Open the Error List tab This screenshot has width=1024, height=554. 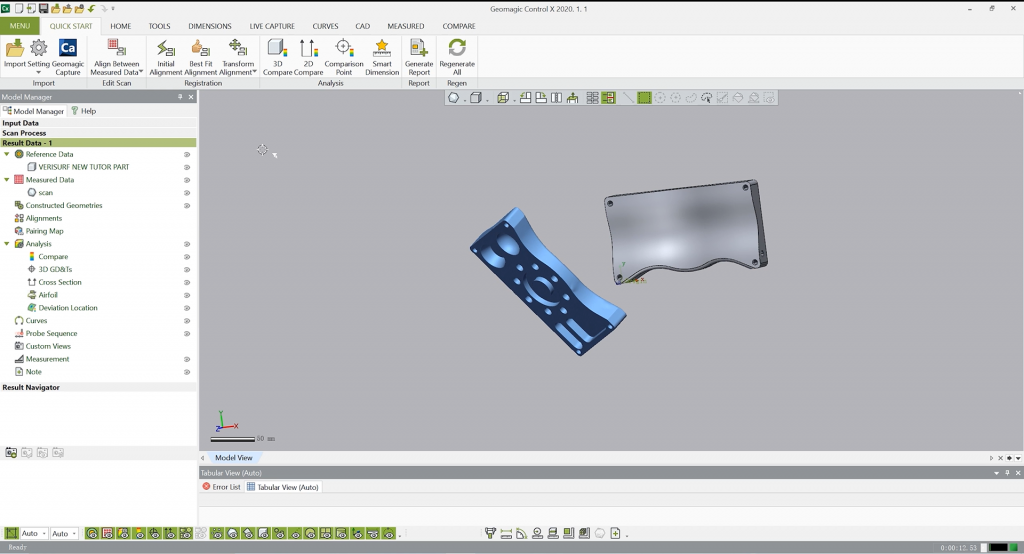221,487
